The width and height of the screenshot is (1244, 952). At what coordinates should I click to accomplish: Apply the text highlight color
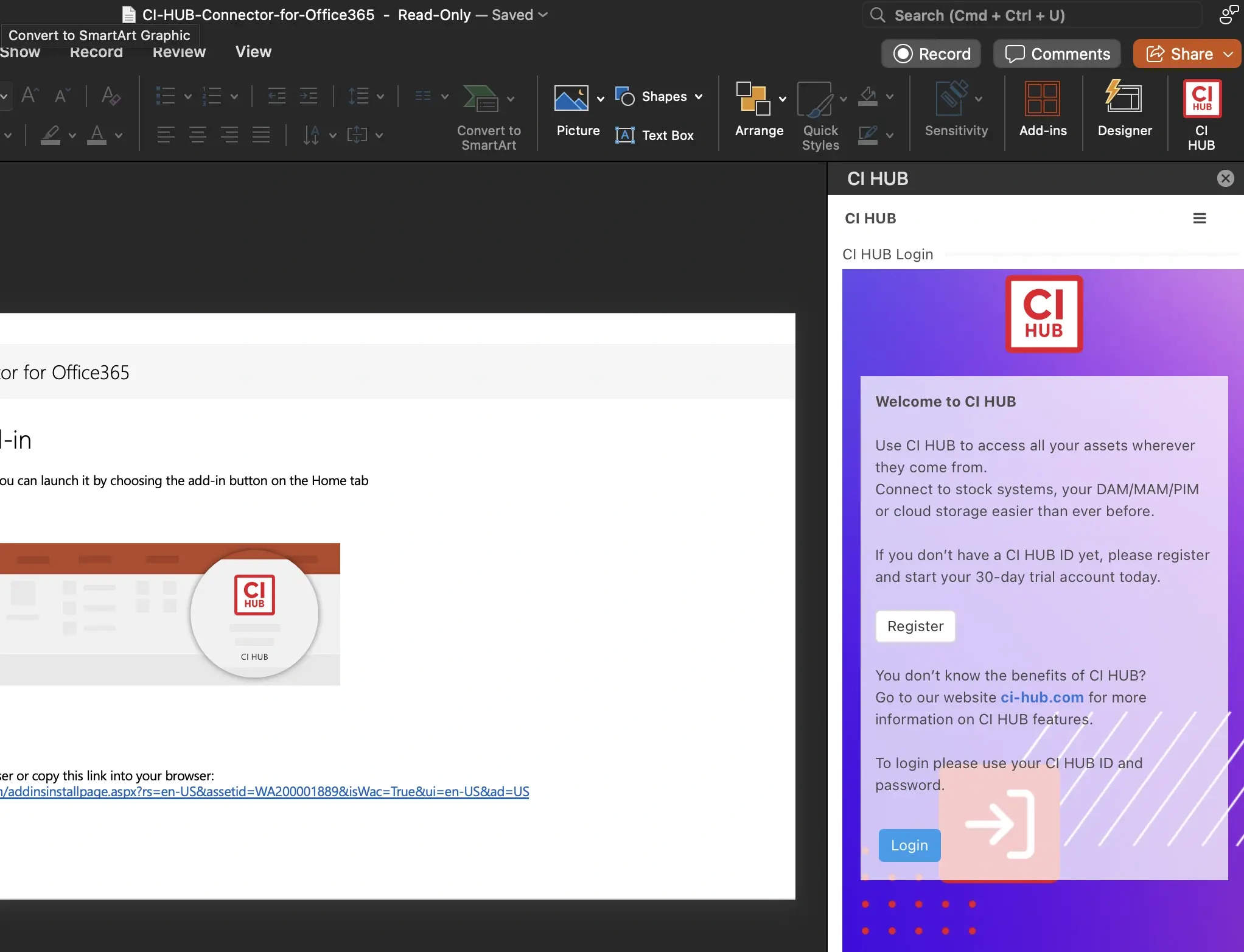point(51,135)
